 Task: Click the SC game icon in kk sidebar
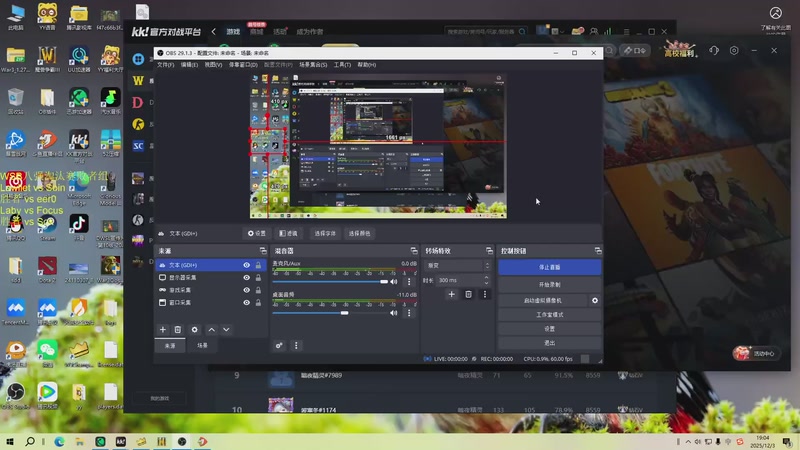pyautogui.click(x=138, y=146)
